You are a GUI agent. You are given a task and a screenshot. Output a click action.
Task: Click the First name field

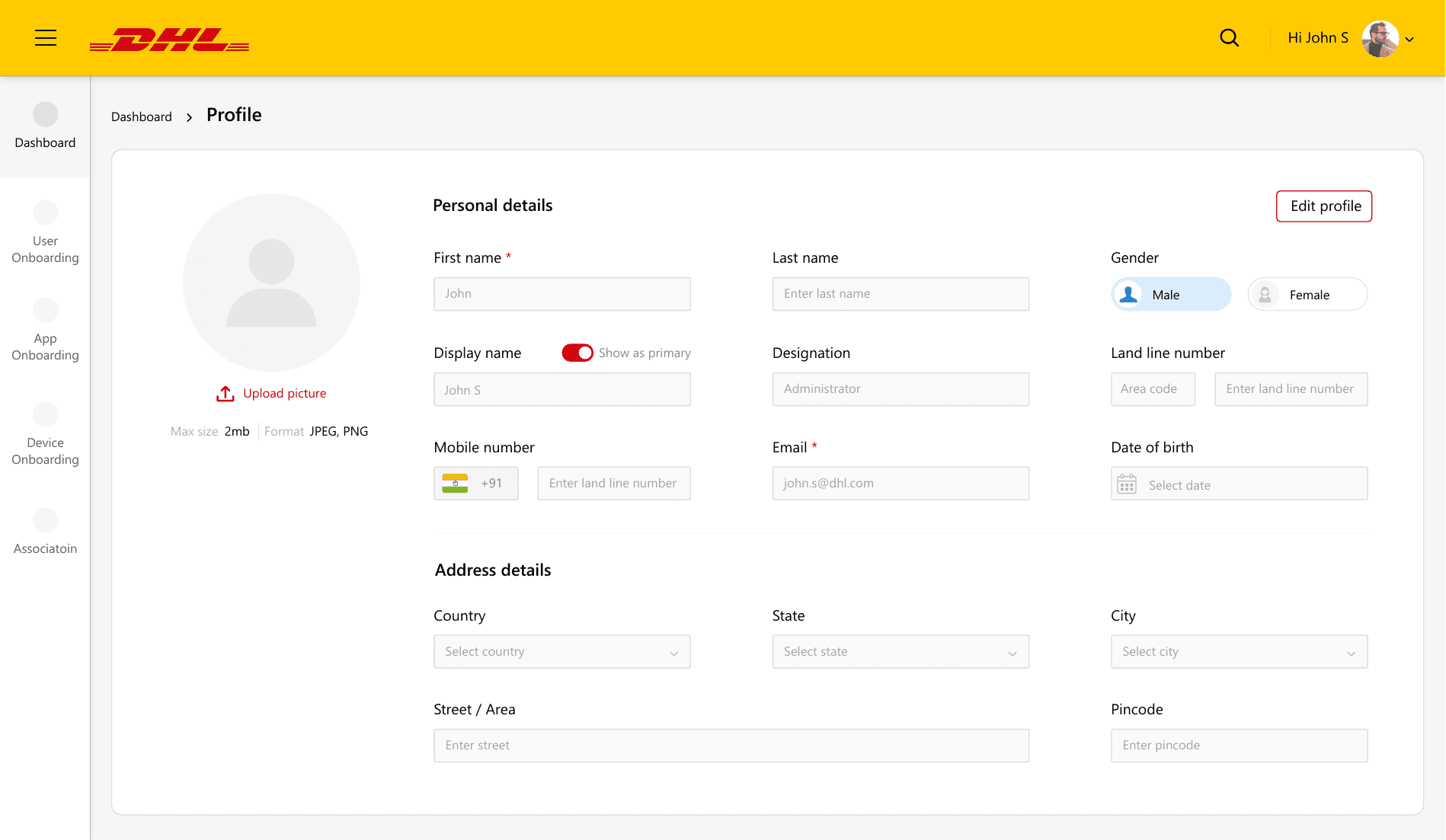[x=562, y=294]
